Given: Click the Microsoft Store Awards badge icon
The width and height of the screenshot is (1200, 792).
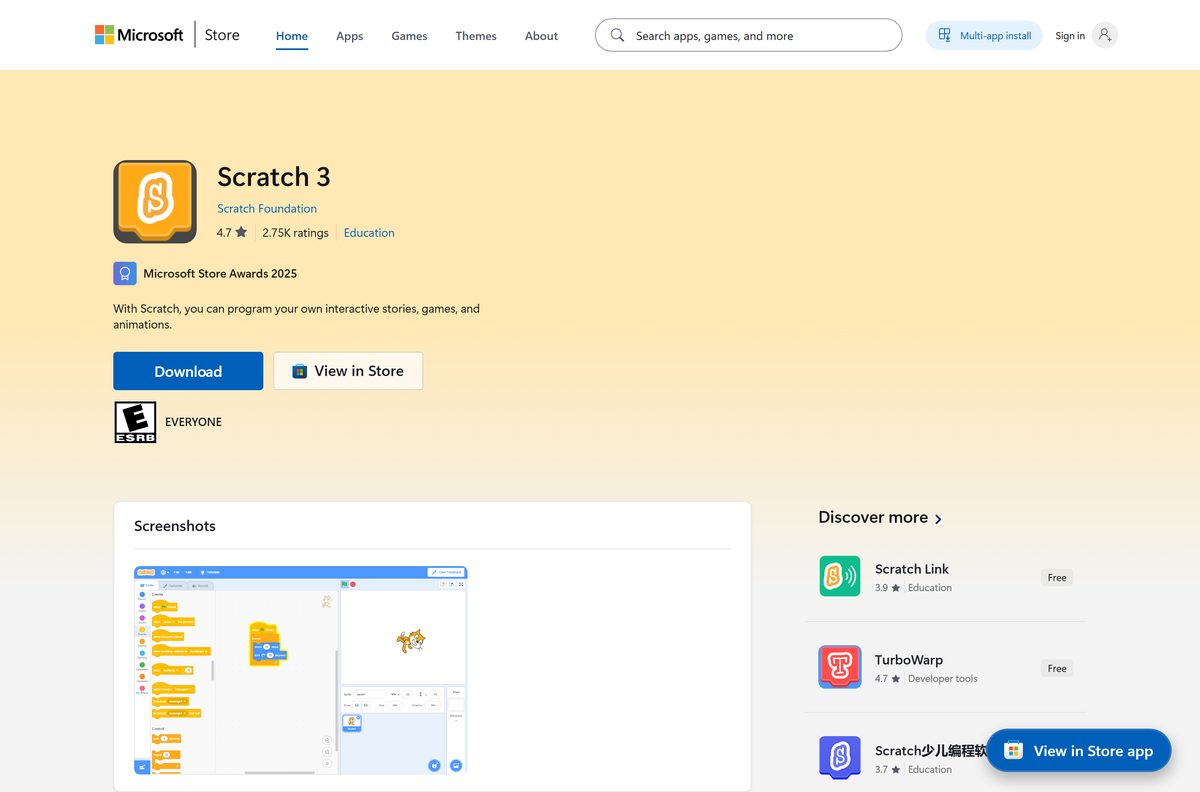Looking at the screenshot, I should click(124, 273).
